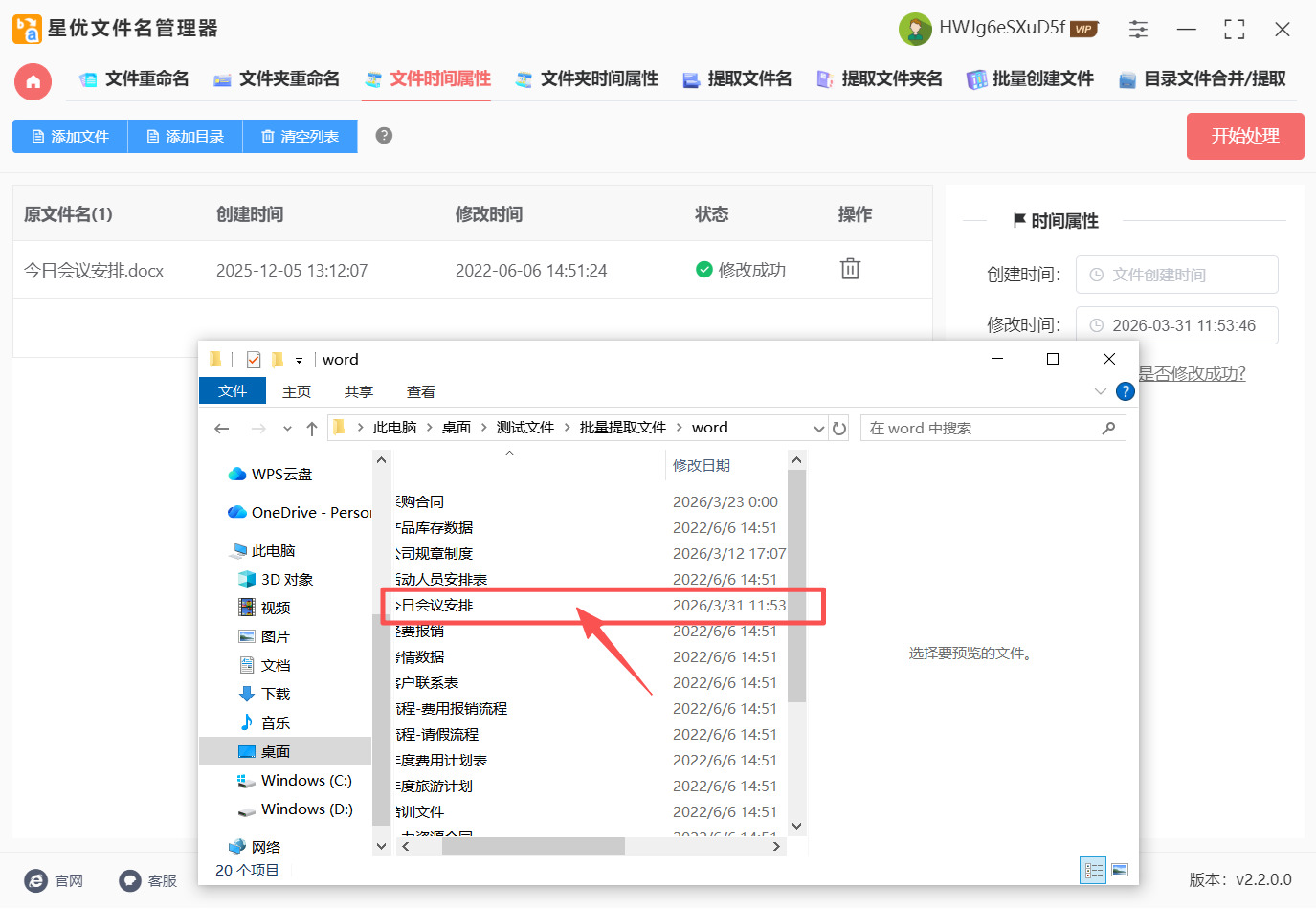Click the gray help question mark icon

pos(384,136)
